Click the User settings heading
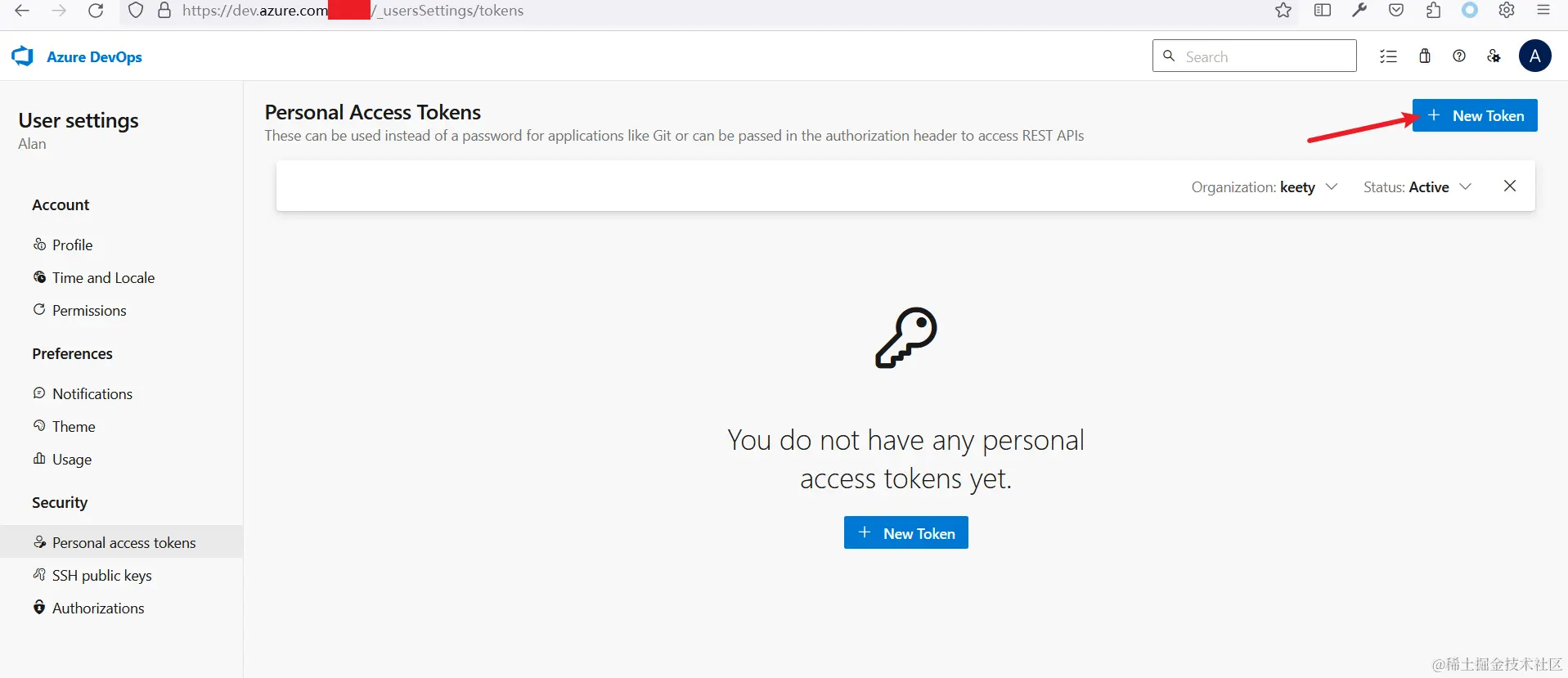This screenshot has width=1568, height=678. (79, 120)
